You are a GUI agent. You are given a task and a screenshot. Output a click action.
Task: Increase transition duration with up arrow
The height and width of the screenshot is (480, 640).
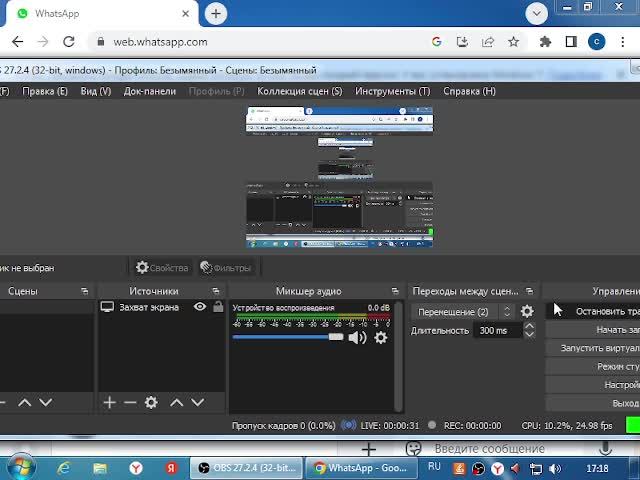(x=529, y=326)
